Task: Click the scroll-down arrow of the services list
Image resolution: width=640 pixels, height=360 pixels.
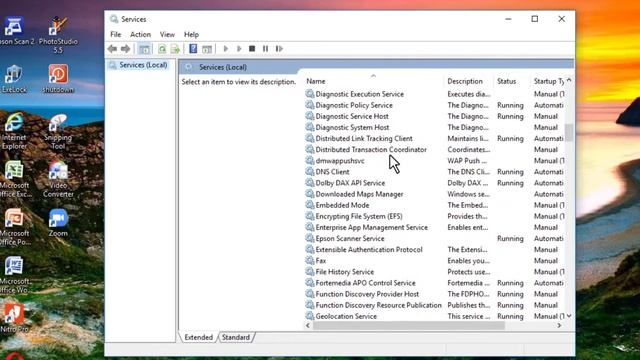Action: click(x=569, y=316)
